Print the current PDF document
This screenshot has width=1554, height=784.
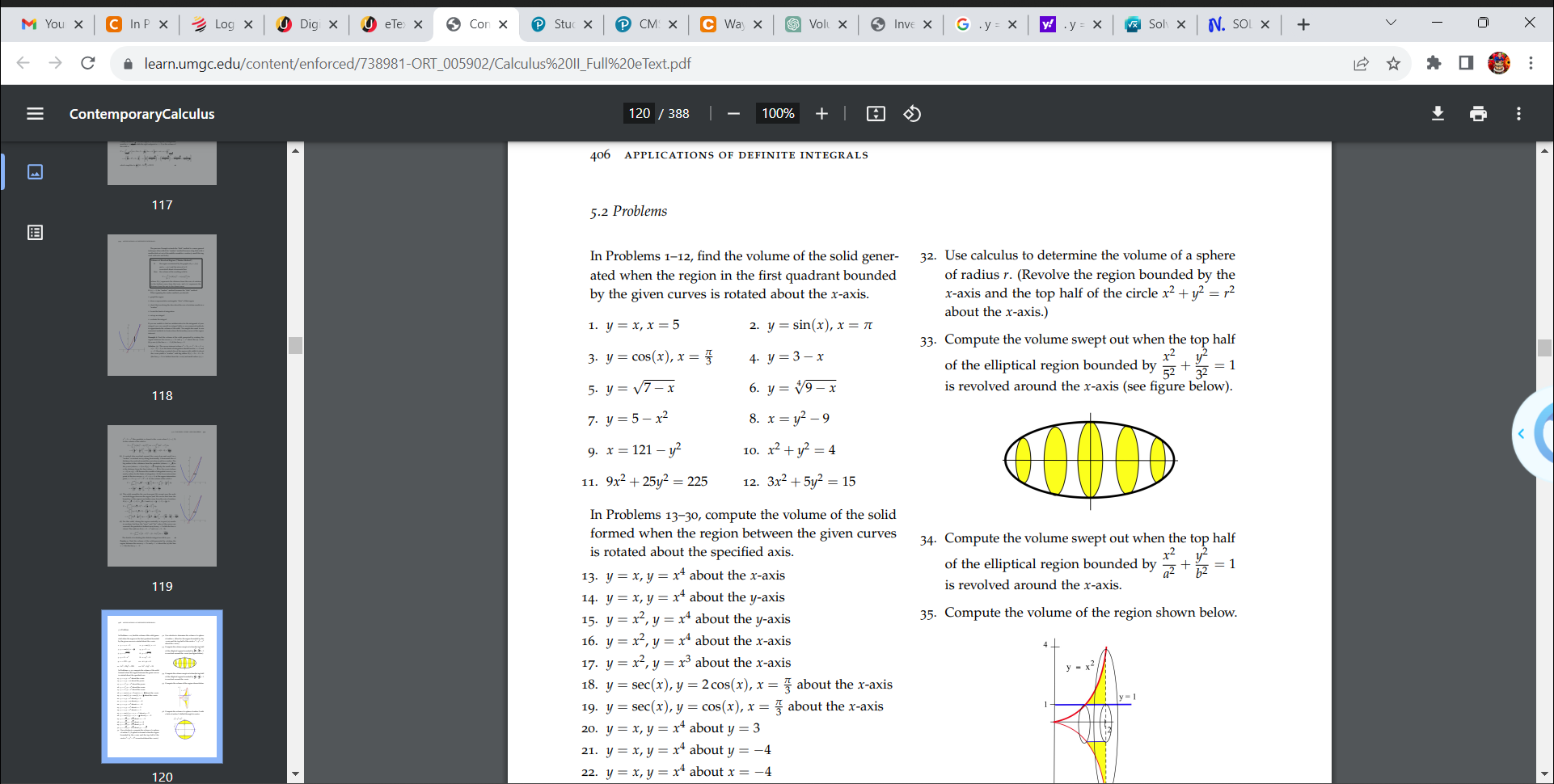[1478, 113]
